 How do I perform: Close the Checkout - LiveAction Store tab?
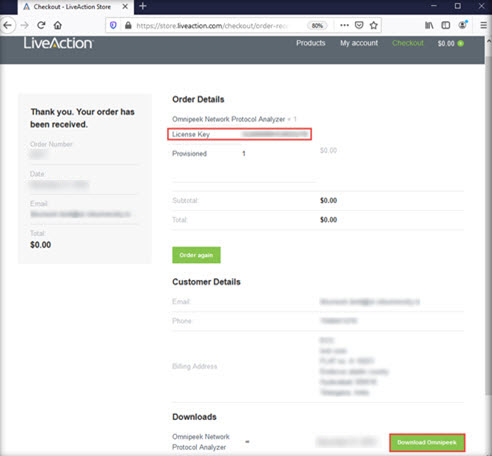125,6
